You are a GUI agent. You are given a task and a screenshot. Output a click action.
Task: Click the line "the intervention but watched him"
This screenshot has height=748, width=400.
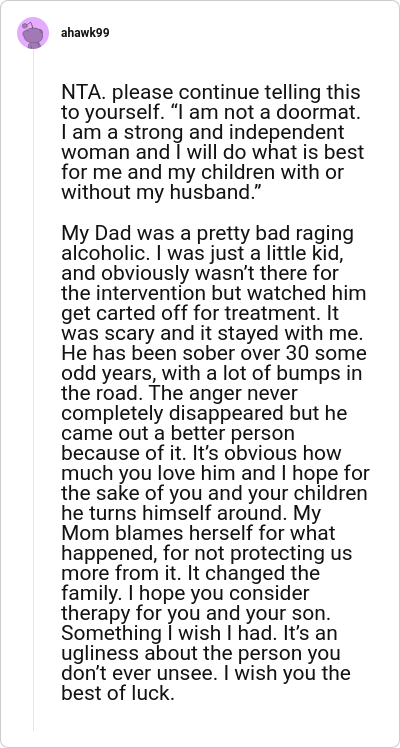(214, 292)
